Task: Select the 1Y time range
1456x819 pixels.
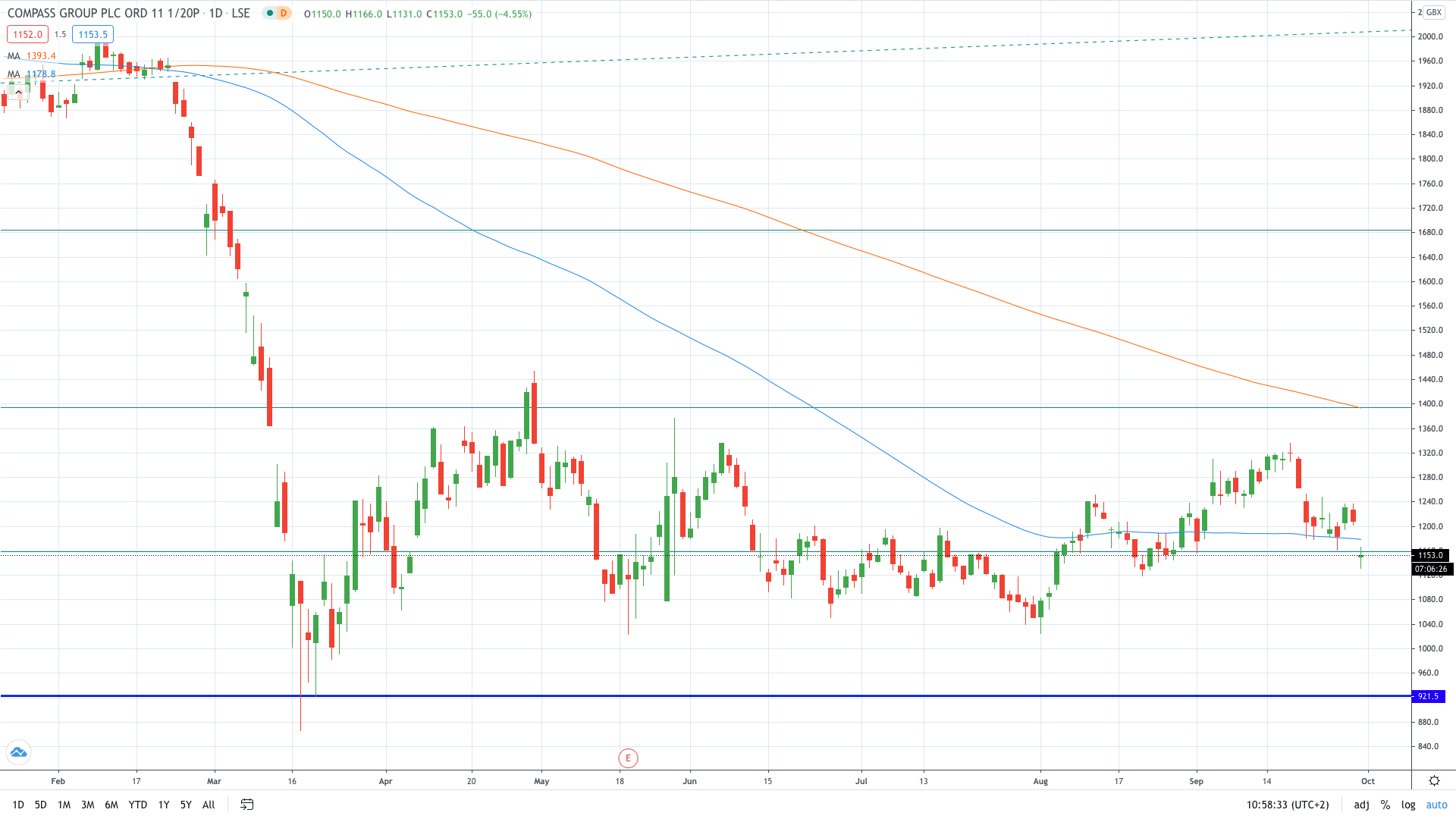Action: tap(164, 805)
